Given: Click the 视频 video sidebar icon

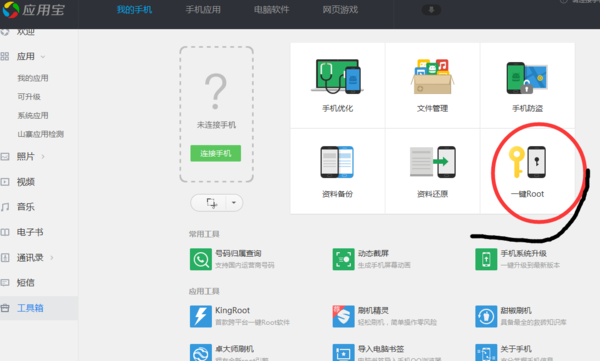Looking at the screenshot, I should pos(5,182).
